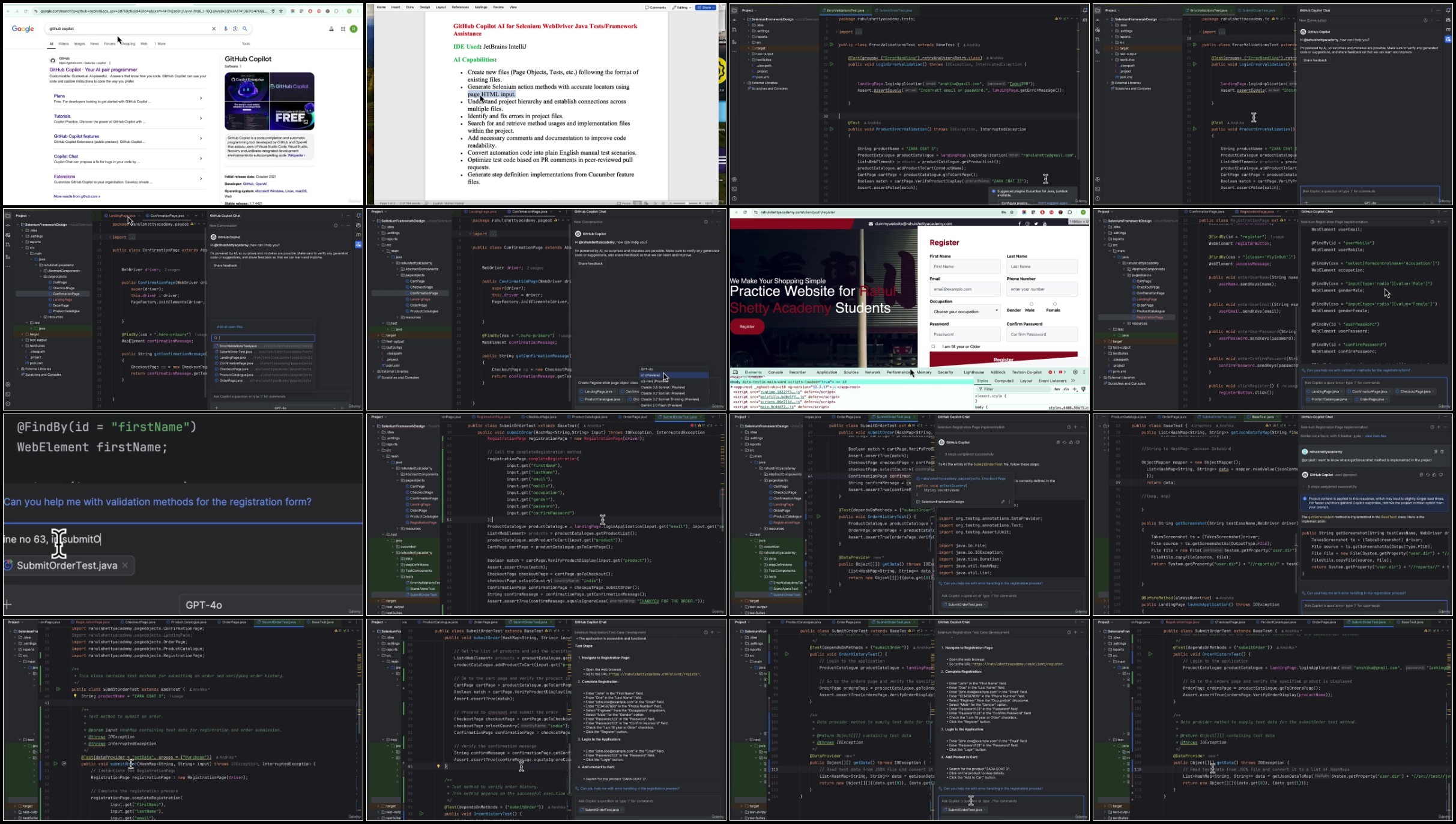Click the green 'R' Google account avatar
This screenshot has height=824, width=1456.
(x=354, y=29)
